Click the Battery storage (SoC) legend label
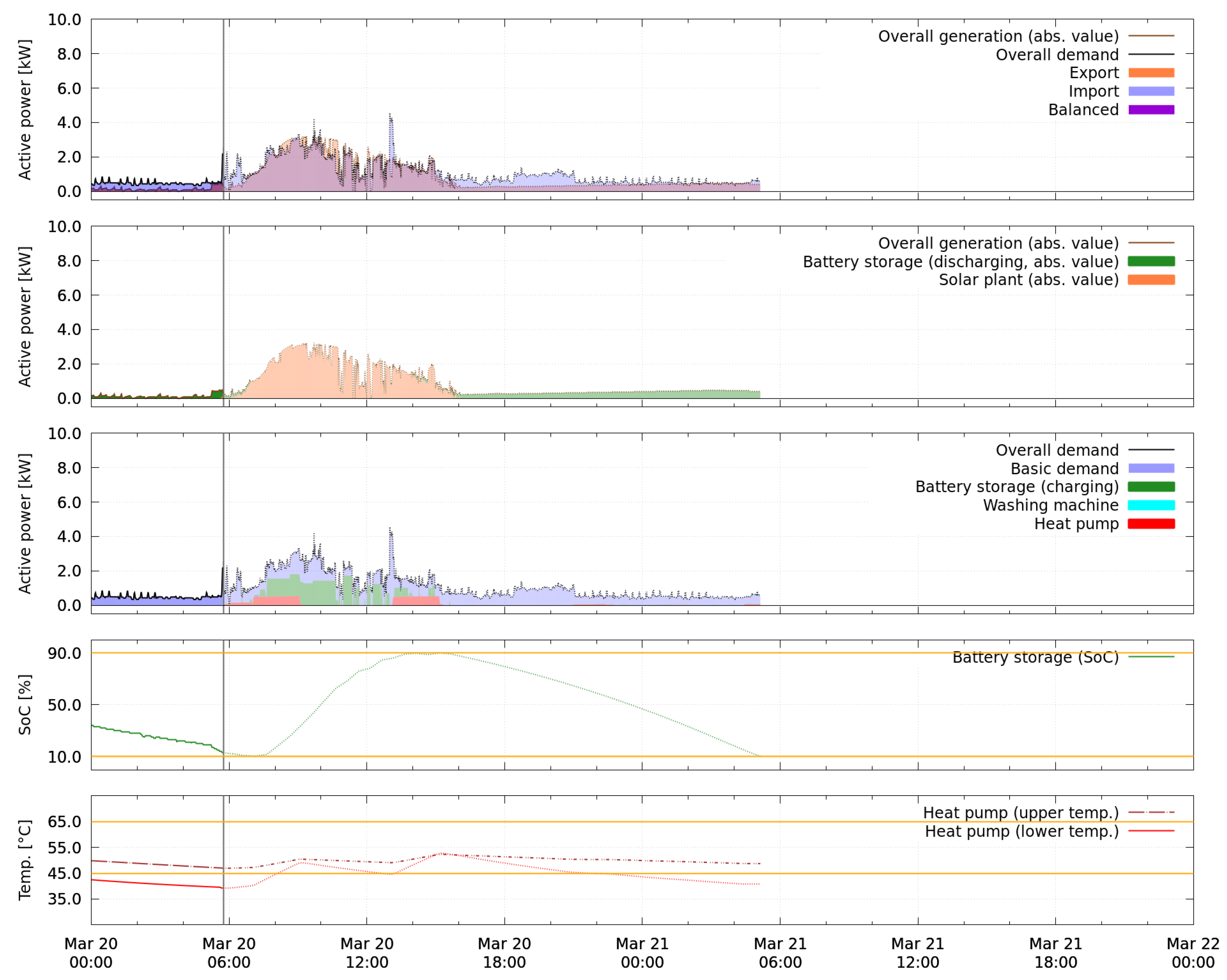 (1035, 658)
